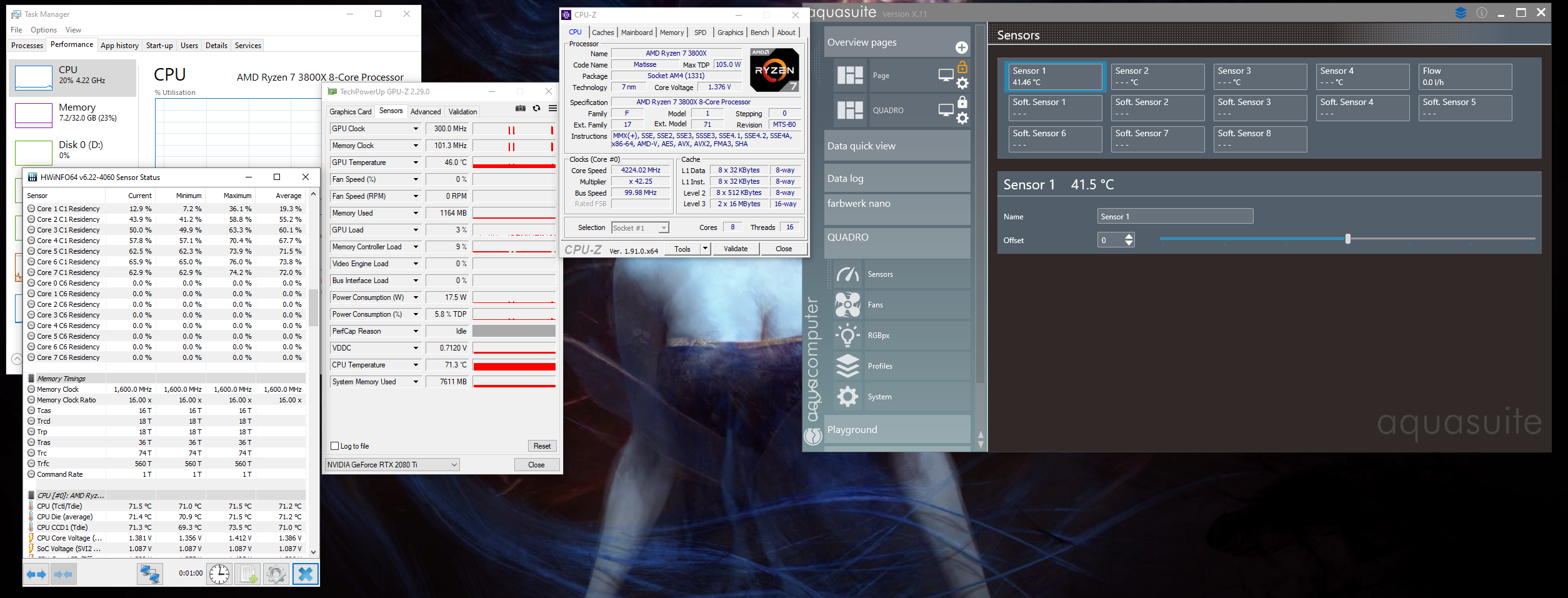
Task: Open the Data quick view section
Action: [897, 146]
